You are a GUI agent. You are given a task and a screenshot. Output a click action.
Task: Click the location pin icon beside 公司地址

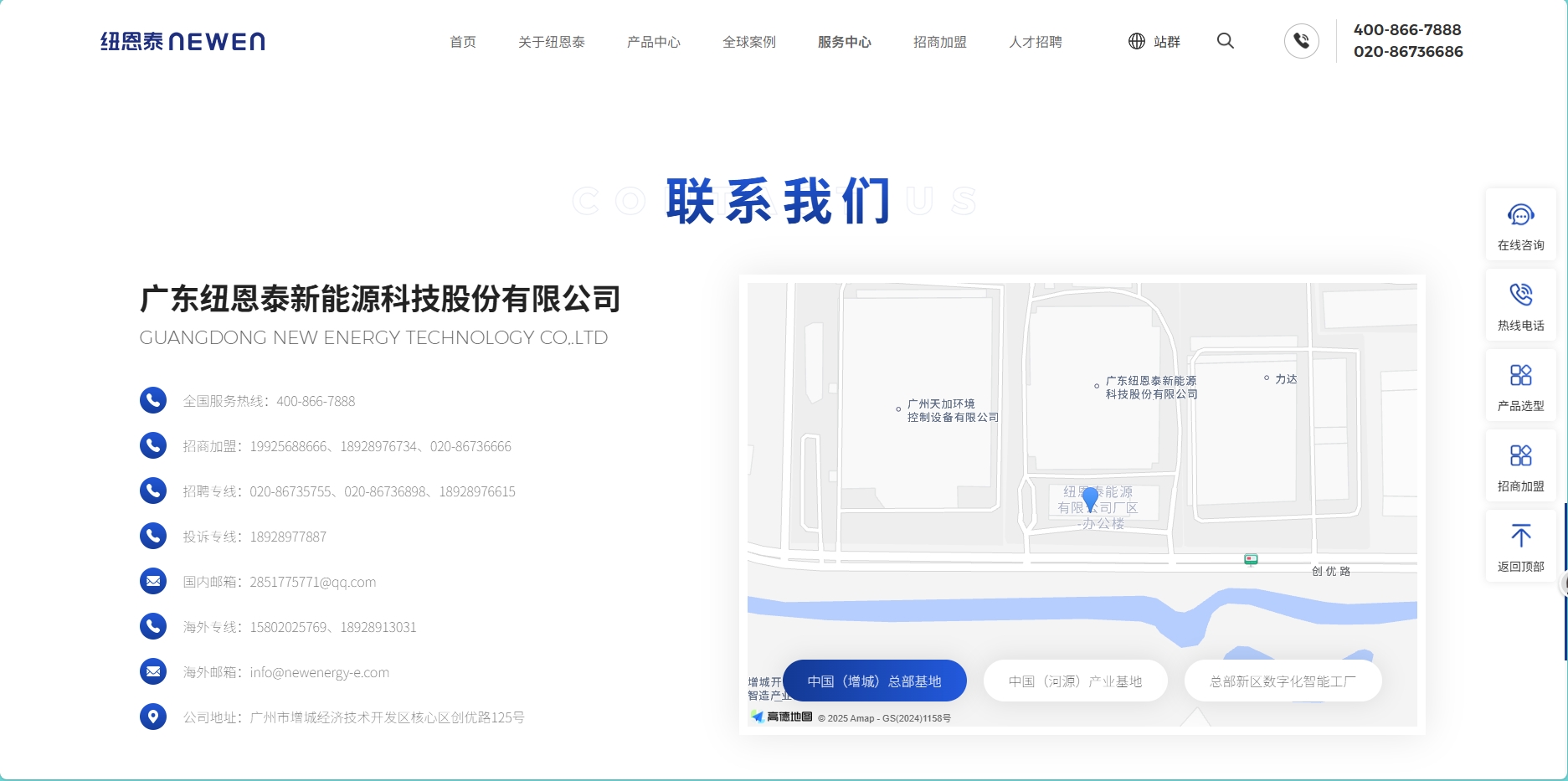[x=153, y=717]
